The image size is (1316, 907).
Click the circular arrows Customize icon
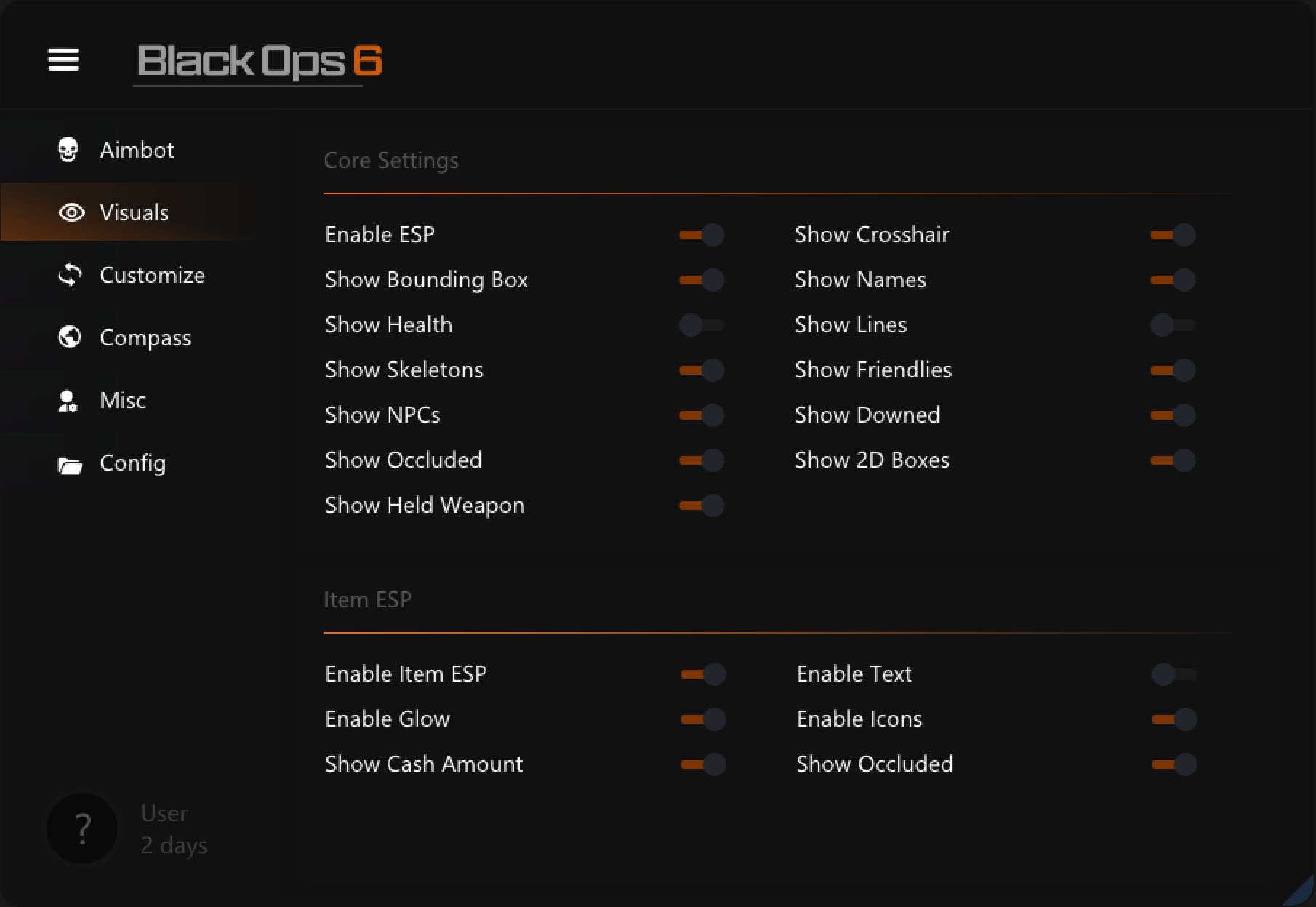click(x=70, y=275)
